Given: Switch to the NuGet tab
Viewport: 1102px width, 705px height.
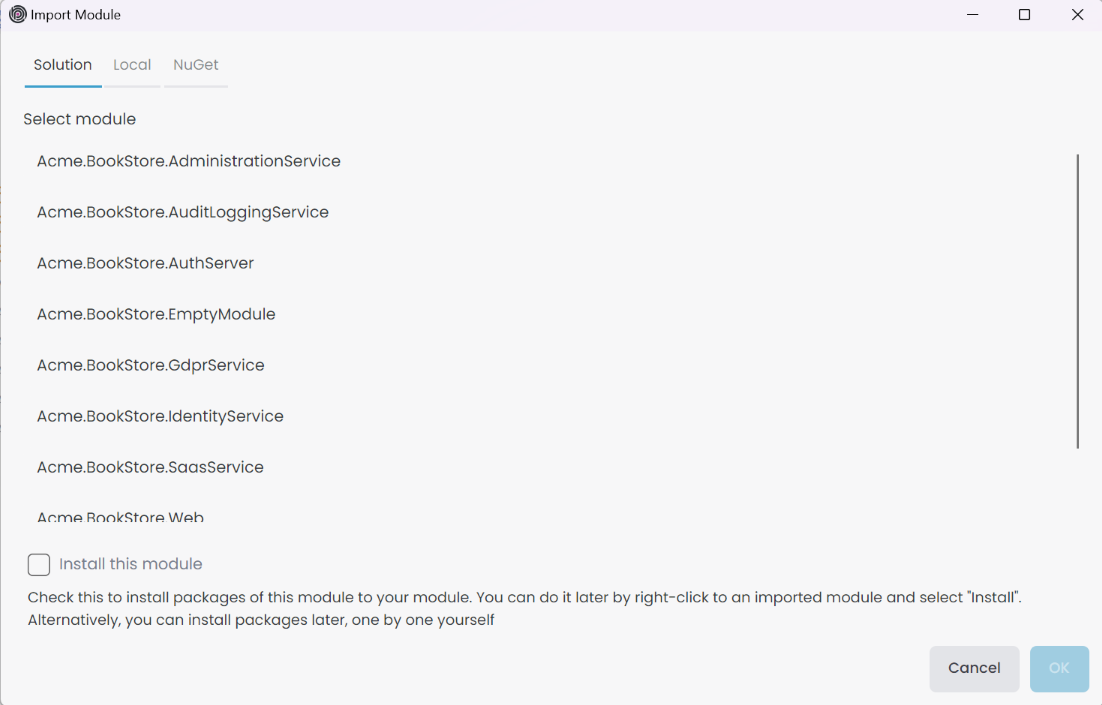Looking at the screenshot, I should point(195,64).
